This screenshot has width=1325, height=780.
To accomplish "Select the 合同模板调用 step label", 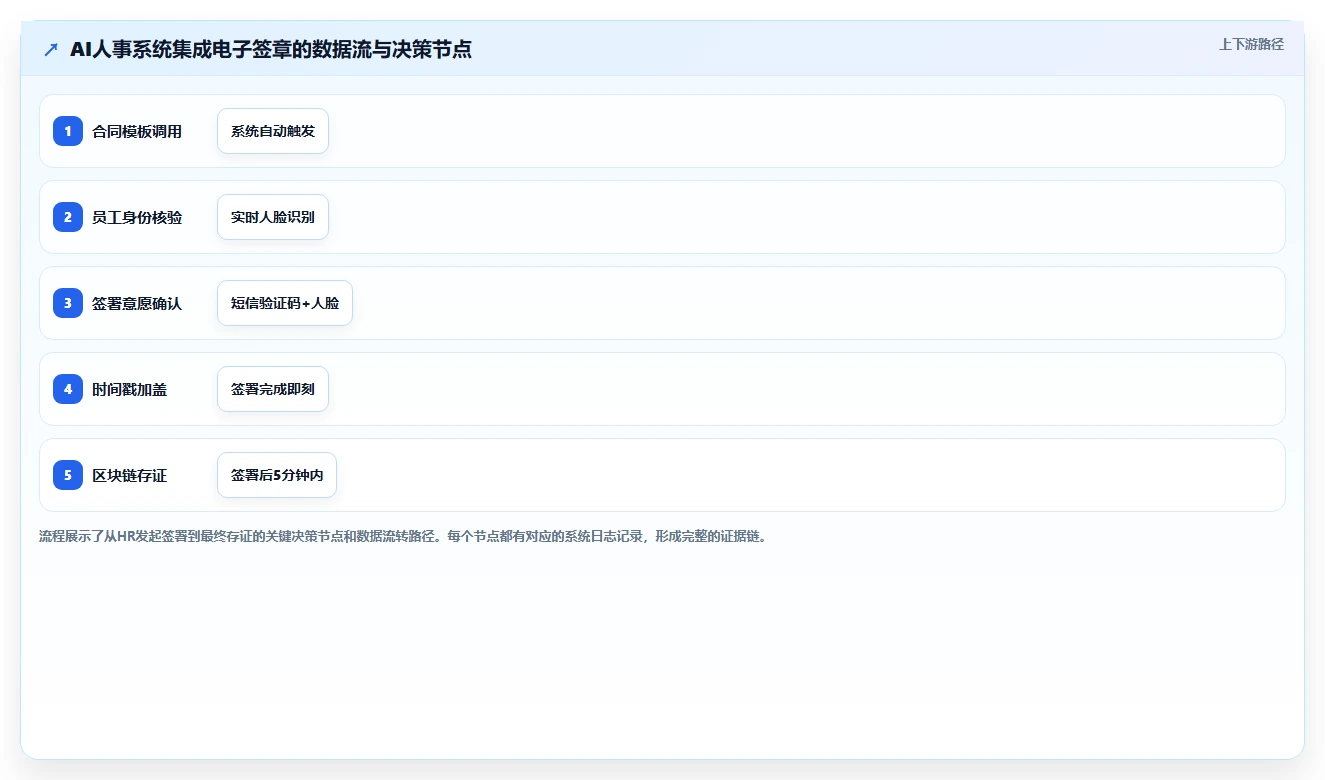I will pyautogui.click(x=137, y=131).
